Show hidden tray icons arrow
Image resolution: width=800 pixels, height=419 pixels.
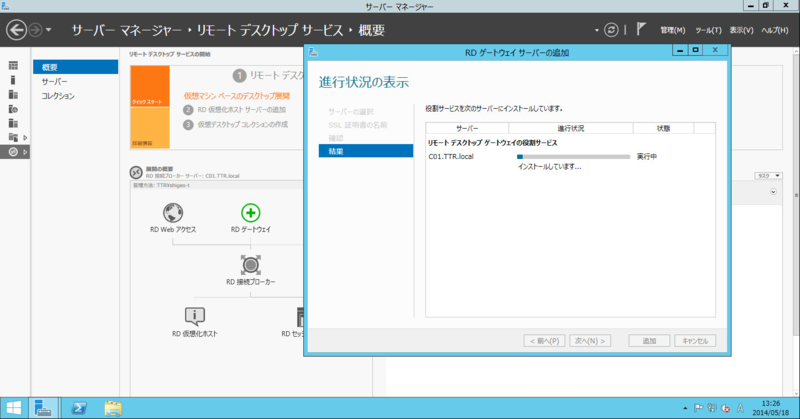click(x=685, y=408)
